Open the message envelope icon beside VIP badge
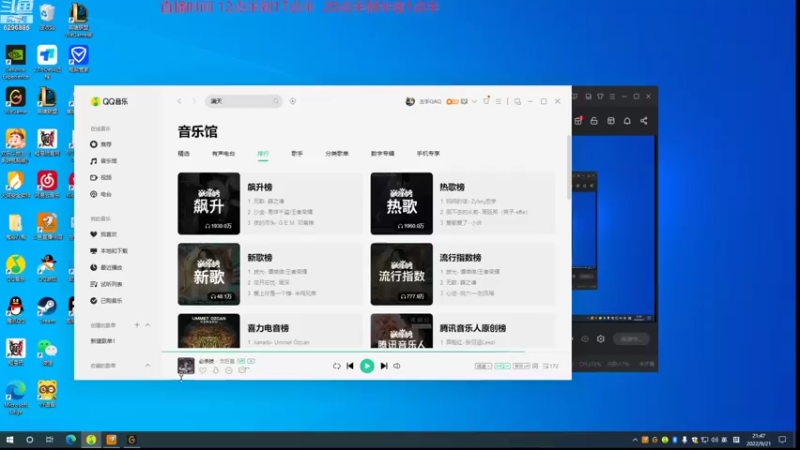The height and width of the screenshot is (450, 800). (x=464, y=102)
